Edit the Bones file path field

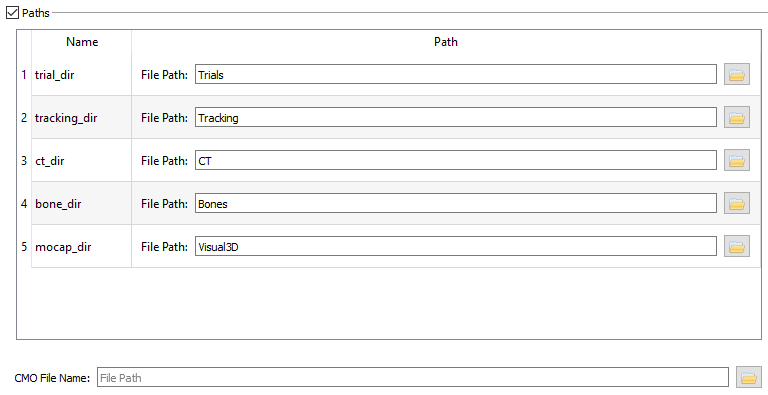(x=456, y=203)
